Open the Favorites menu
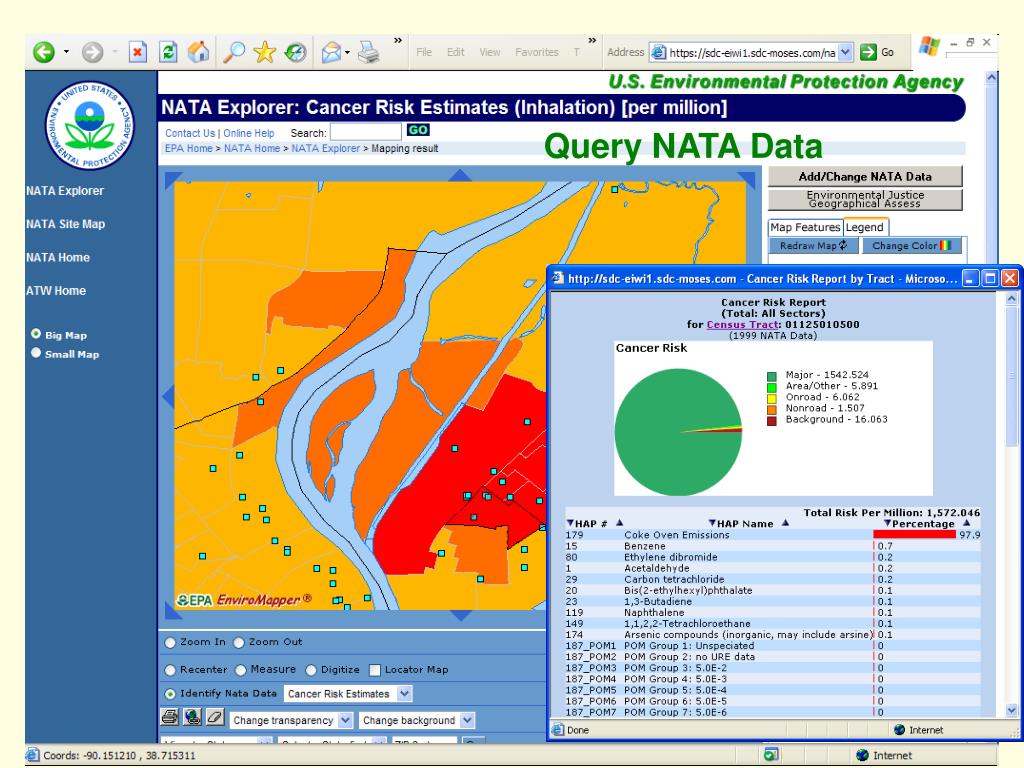This screenshot has width=1024, height=768. pyautogui.click(x=537, y=52)
